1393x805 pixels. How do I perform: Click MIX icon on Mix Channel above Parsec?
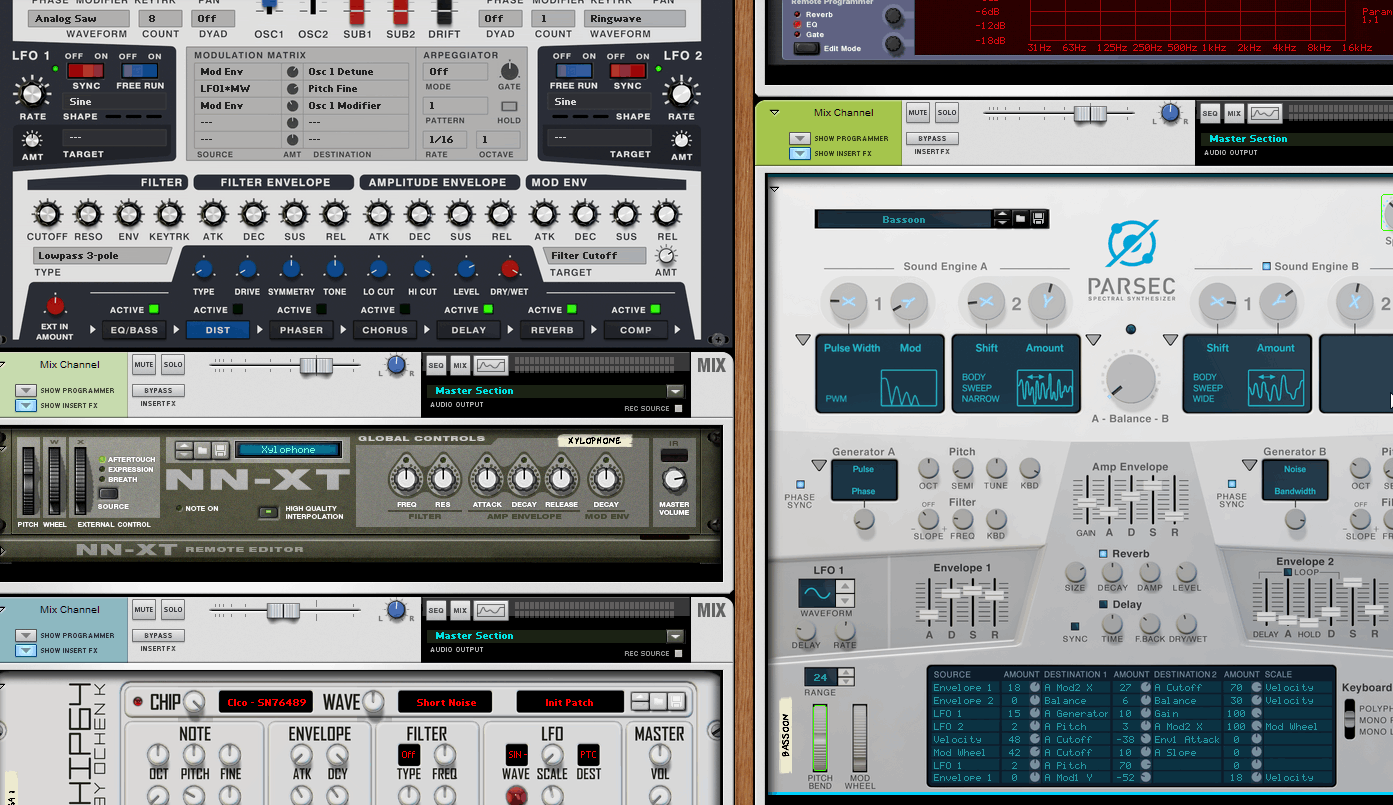tap(1234, 113)
